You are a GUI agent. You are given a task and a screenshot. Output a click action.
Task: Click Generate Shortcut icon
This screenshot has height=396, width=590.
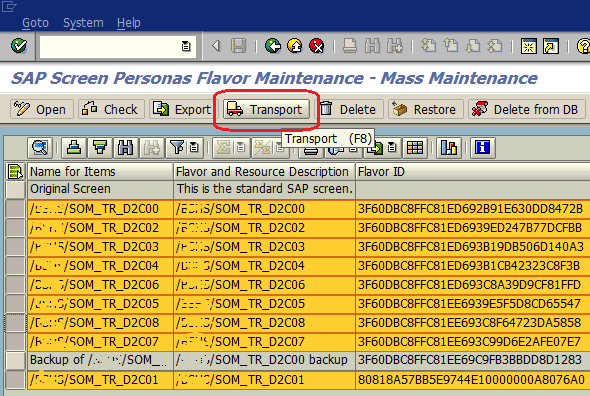coord(551,46)
